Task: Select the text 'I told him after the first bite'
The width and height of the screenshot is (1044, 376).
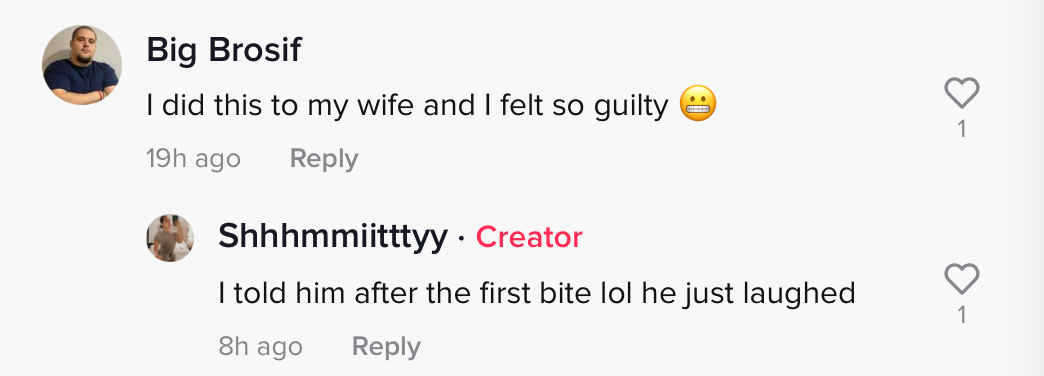Action: [420, 293]
